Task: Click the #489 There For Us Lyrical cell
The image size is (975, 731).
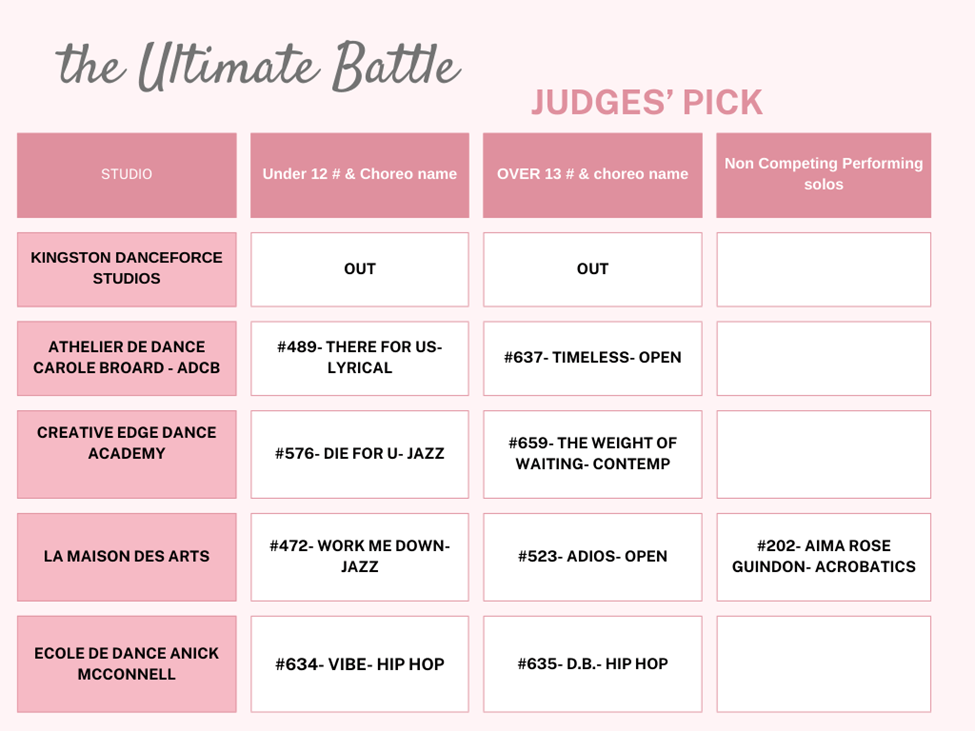Action: click(359, 357)
